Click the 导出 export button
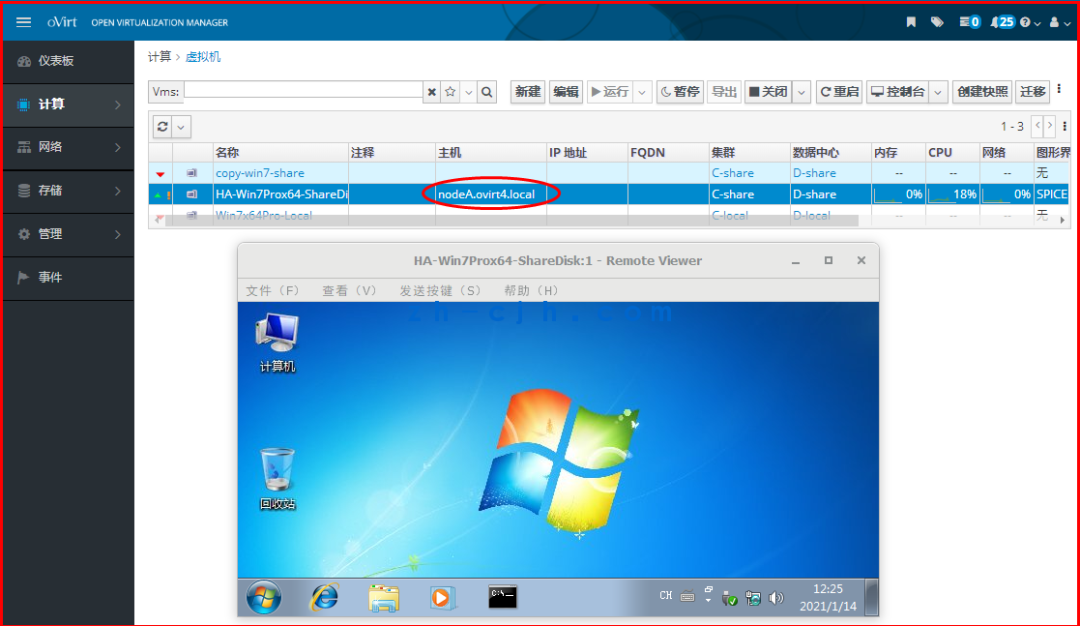 (724, 92)
